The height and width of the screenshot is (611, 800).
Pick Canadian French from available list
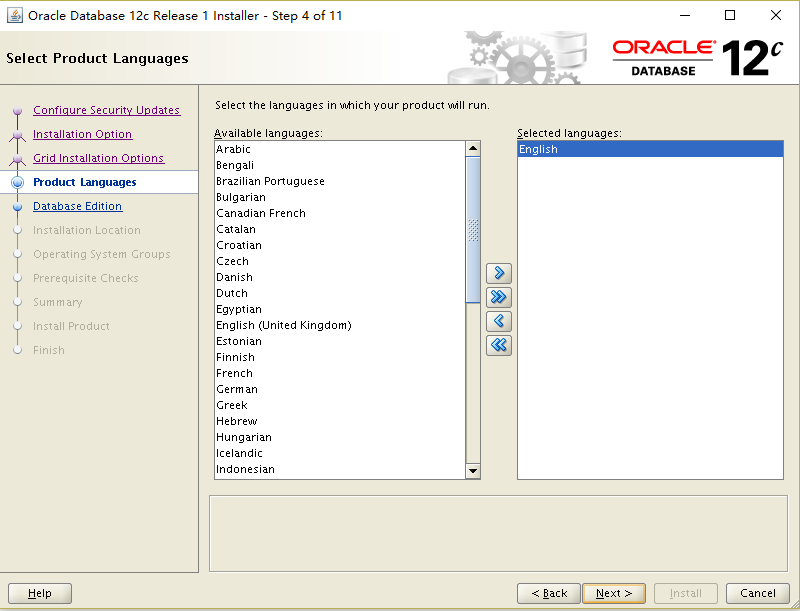point(340,213)
